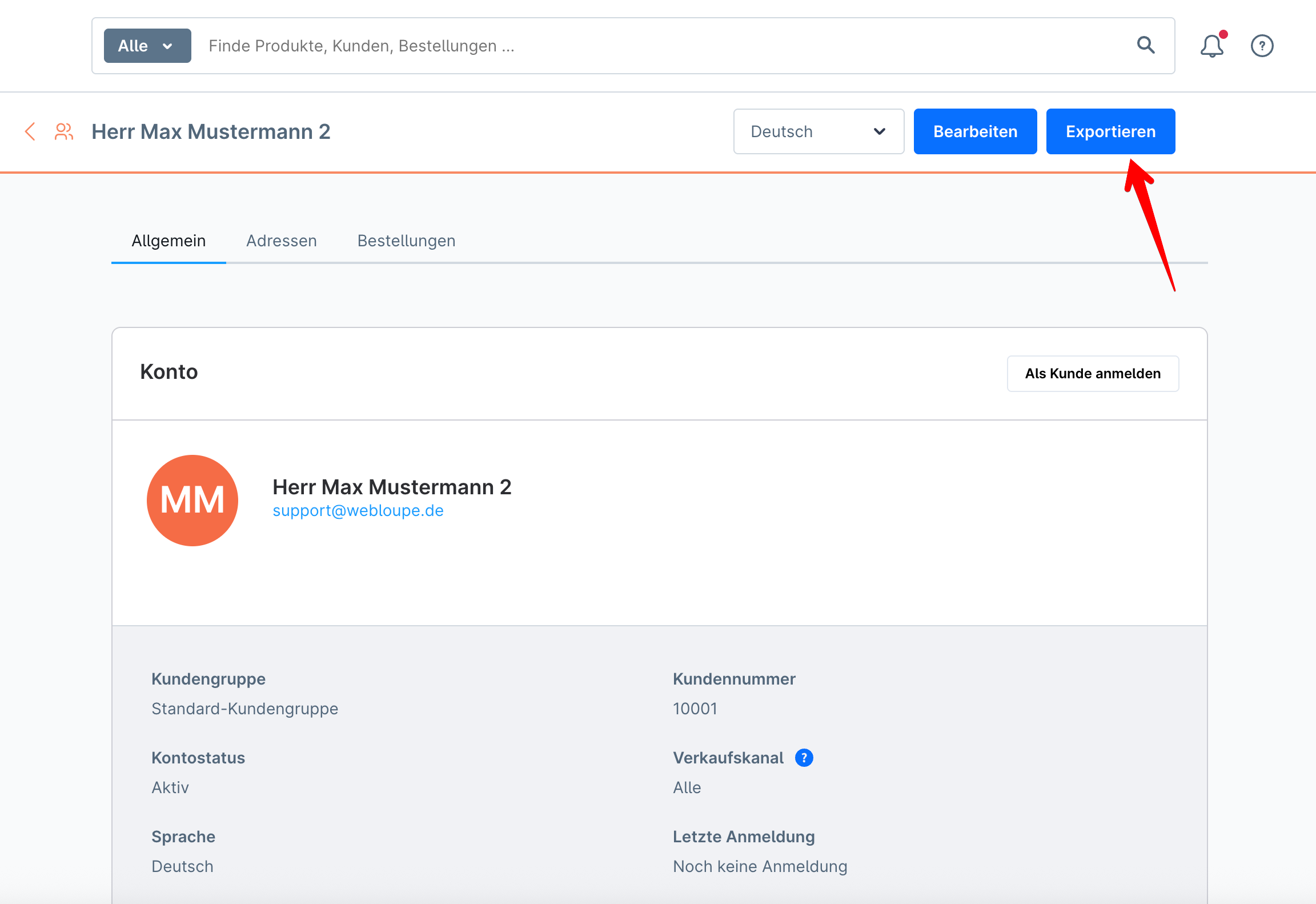Click the orange customers icon beside the name
Image resolution: width=1316 pixels, height=904 pixels.
point(63,131)
